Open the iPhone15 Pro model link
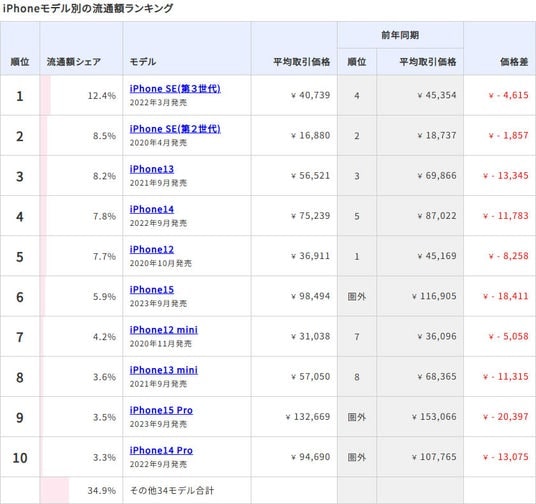Image resolution: width=536 pixels, height=504 pixels. [161, 410]
